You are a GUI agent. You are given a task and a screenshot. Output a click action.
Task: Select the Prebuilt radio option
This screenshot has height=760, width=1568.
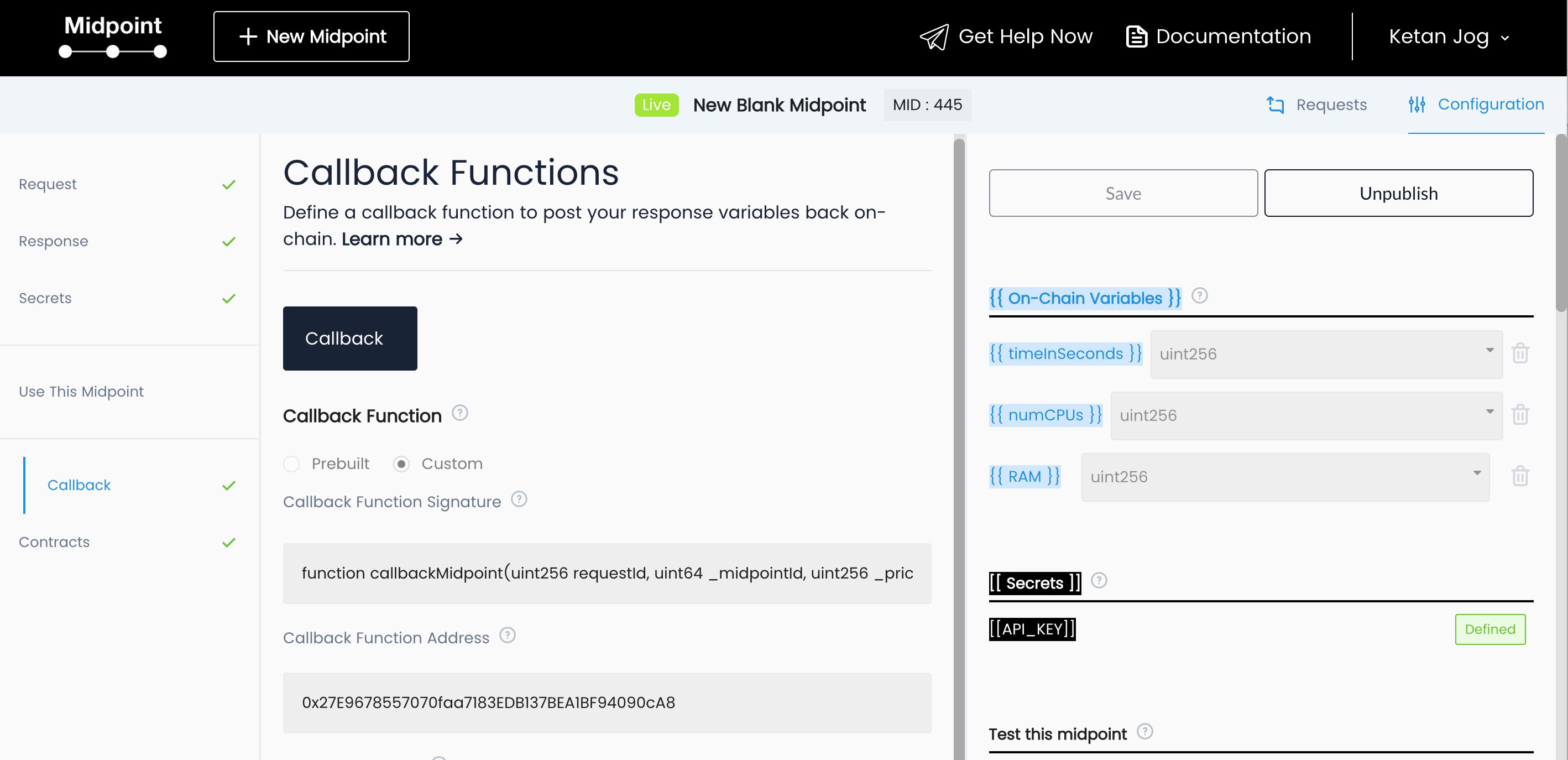(x=291, y=464)
